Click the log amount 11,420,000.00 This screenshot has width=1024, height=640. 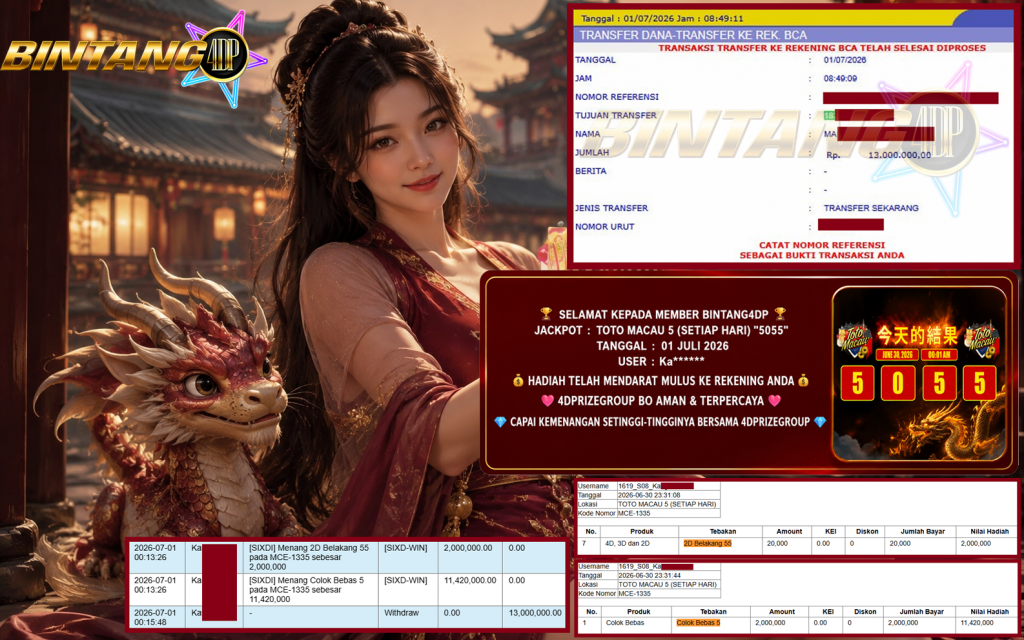470,580
